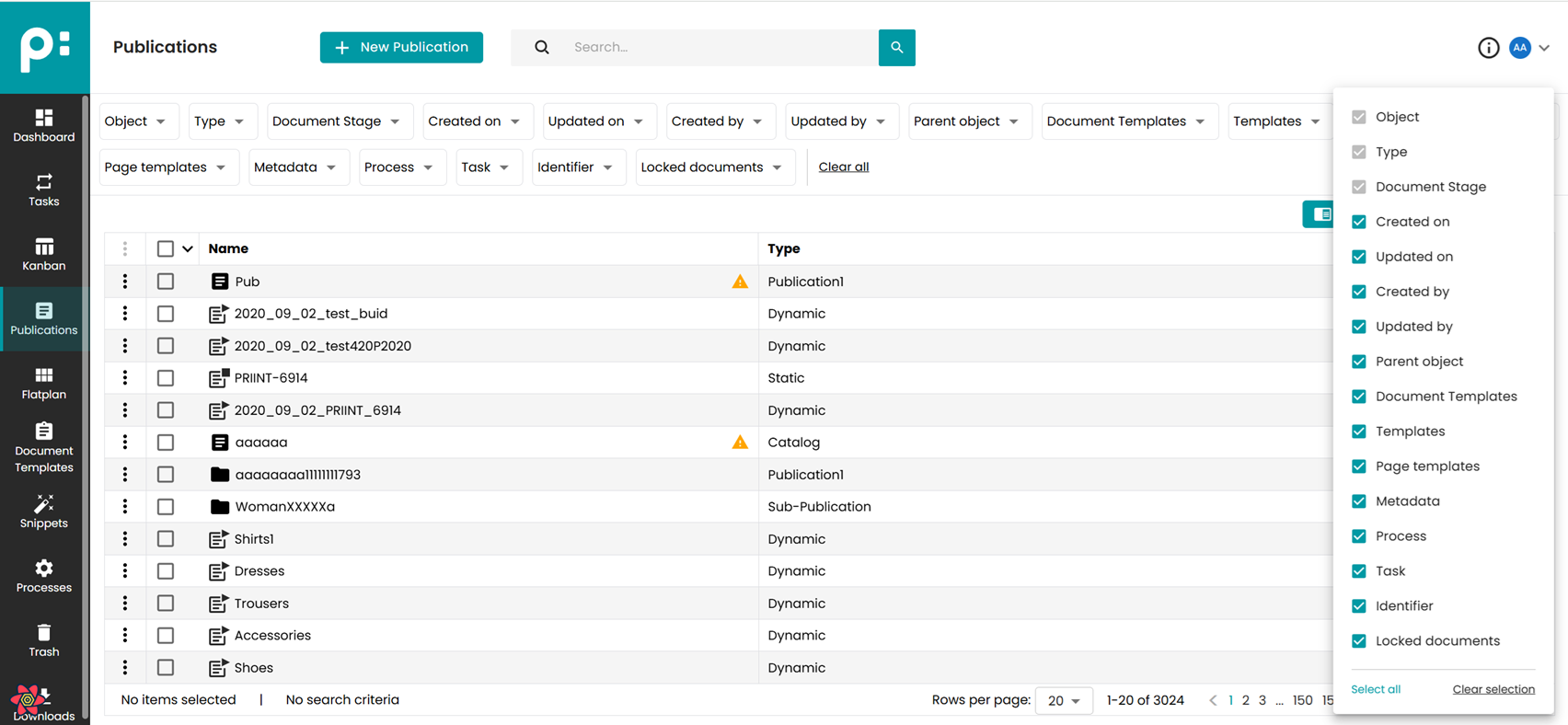Click warning icon on Pub row
The image size is (1568, 725).
pos(740,282)
